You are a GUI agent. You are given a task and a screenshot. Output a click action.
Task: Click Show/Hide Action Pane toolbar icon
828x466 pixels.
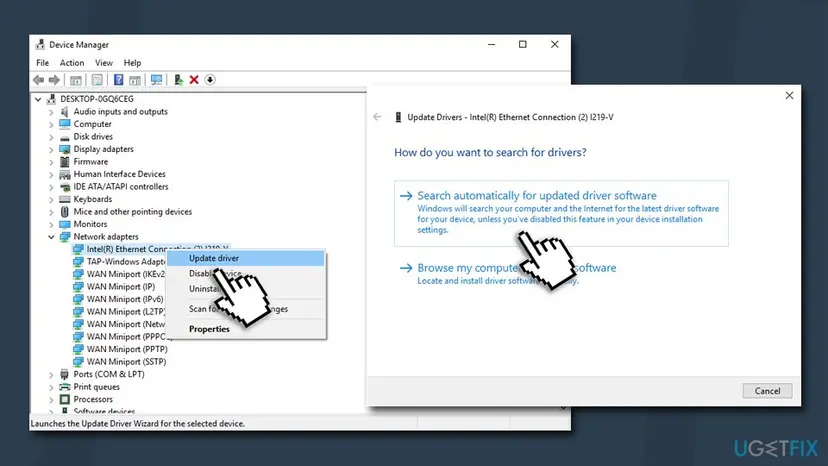tap(135, 80)
